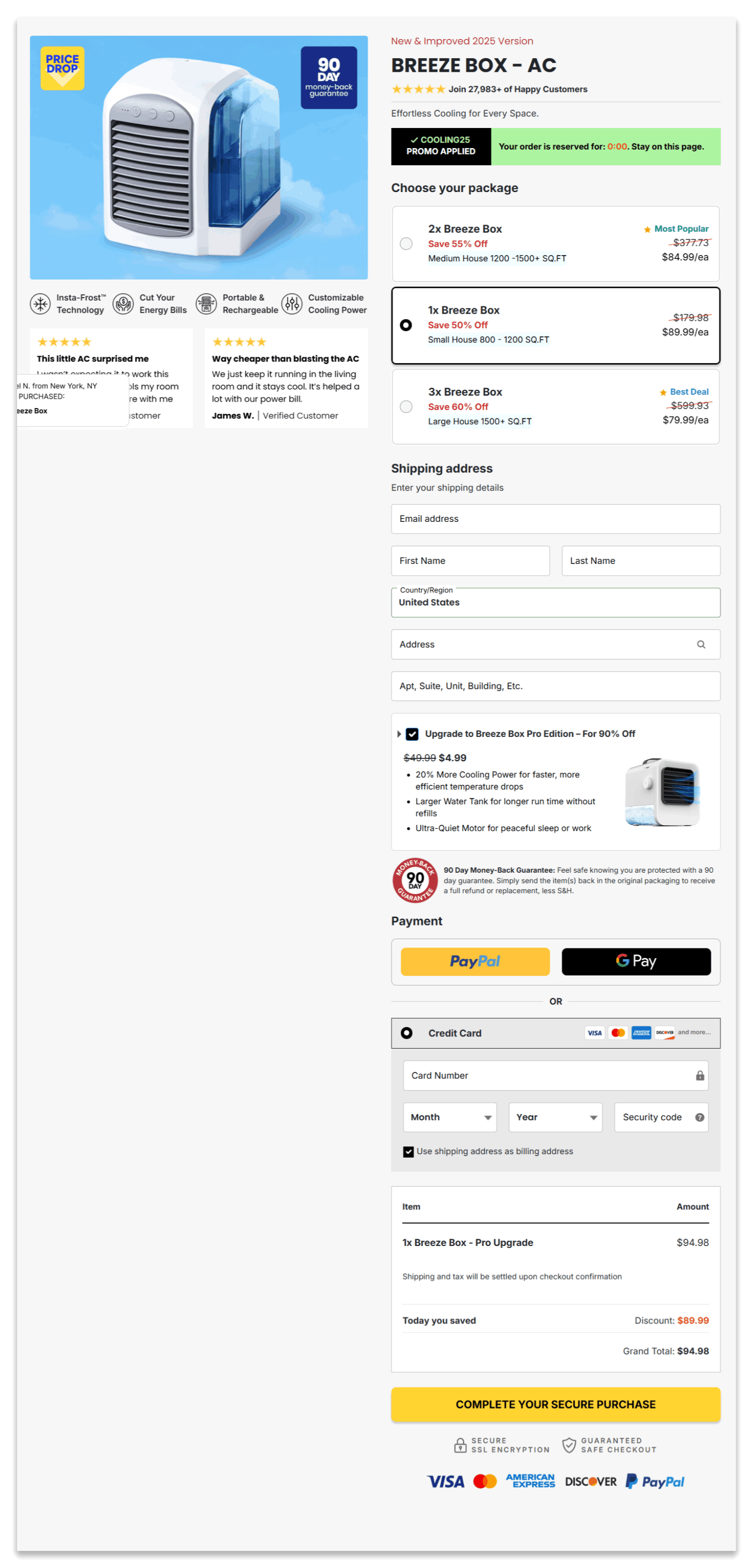Click the large VISA logo in footer
753x1568 pixels.
coord(446,1481)
